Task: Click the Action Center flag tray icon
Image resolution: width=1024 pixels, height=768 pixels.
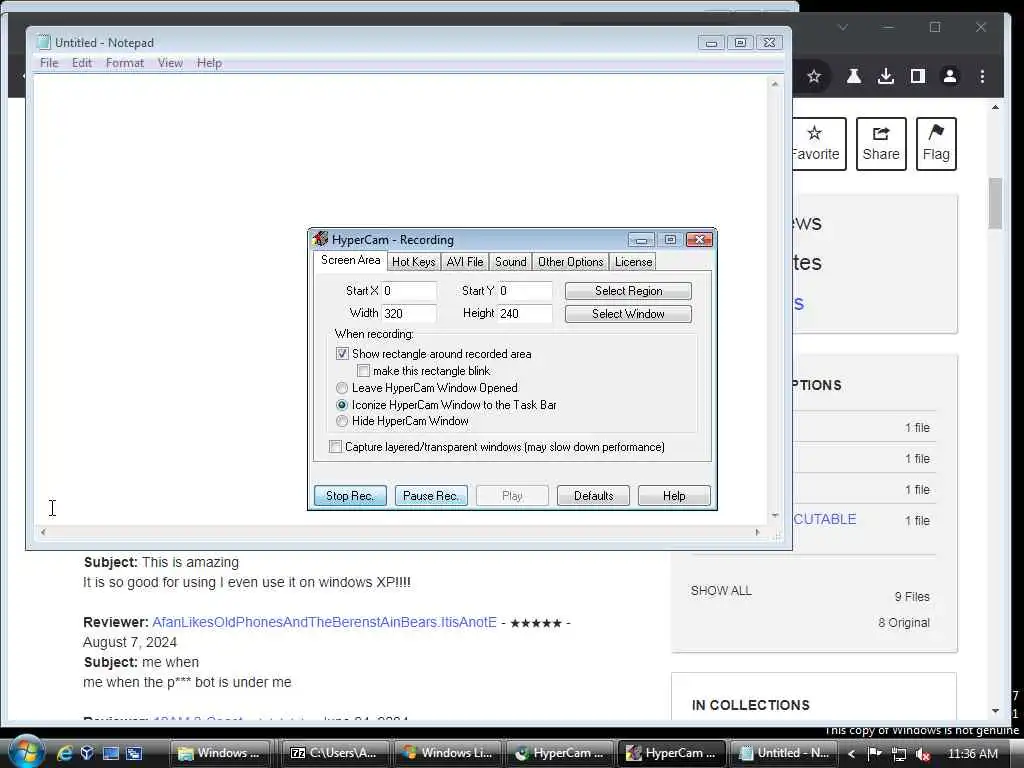Action: 874,753
